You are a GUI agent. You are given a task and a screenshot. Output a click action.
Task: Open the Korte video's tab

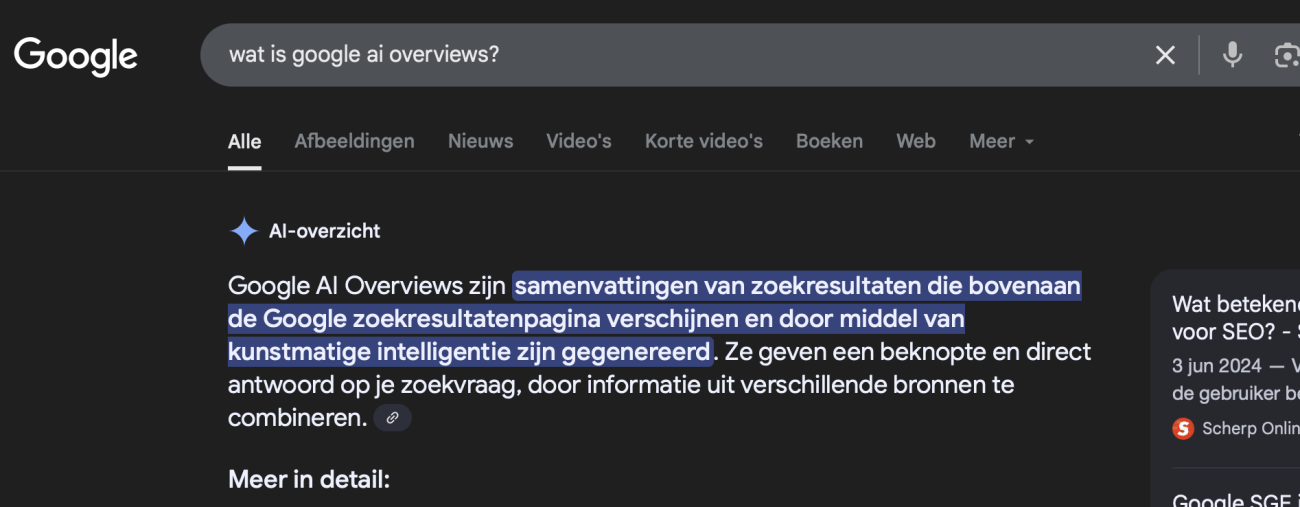click(x=703, y=141)
